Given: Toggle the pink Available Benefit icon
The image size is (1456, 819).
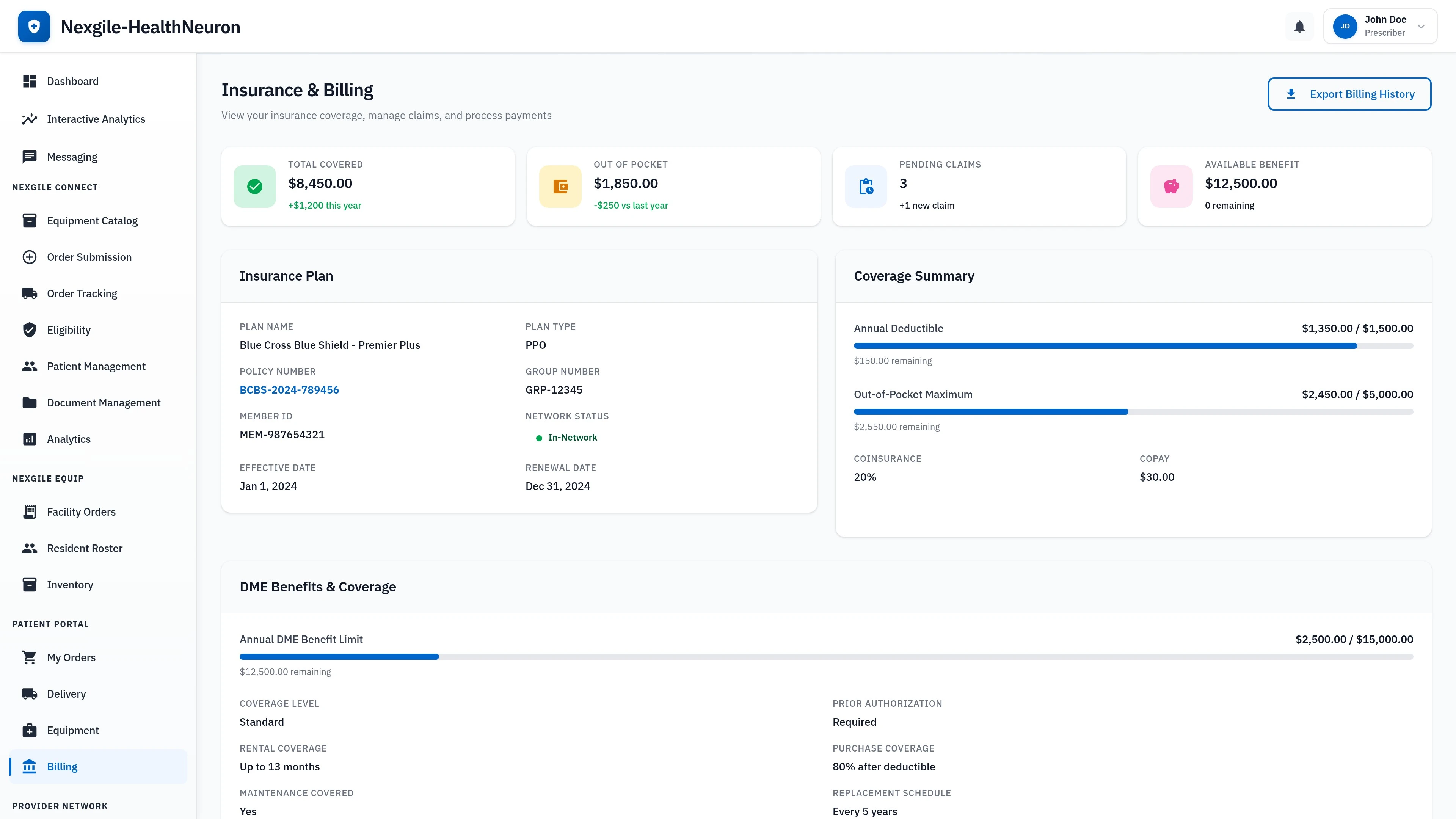Looking at the screenshot, I should click(x=1170, y=186).
